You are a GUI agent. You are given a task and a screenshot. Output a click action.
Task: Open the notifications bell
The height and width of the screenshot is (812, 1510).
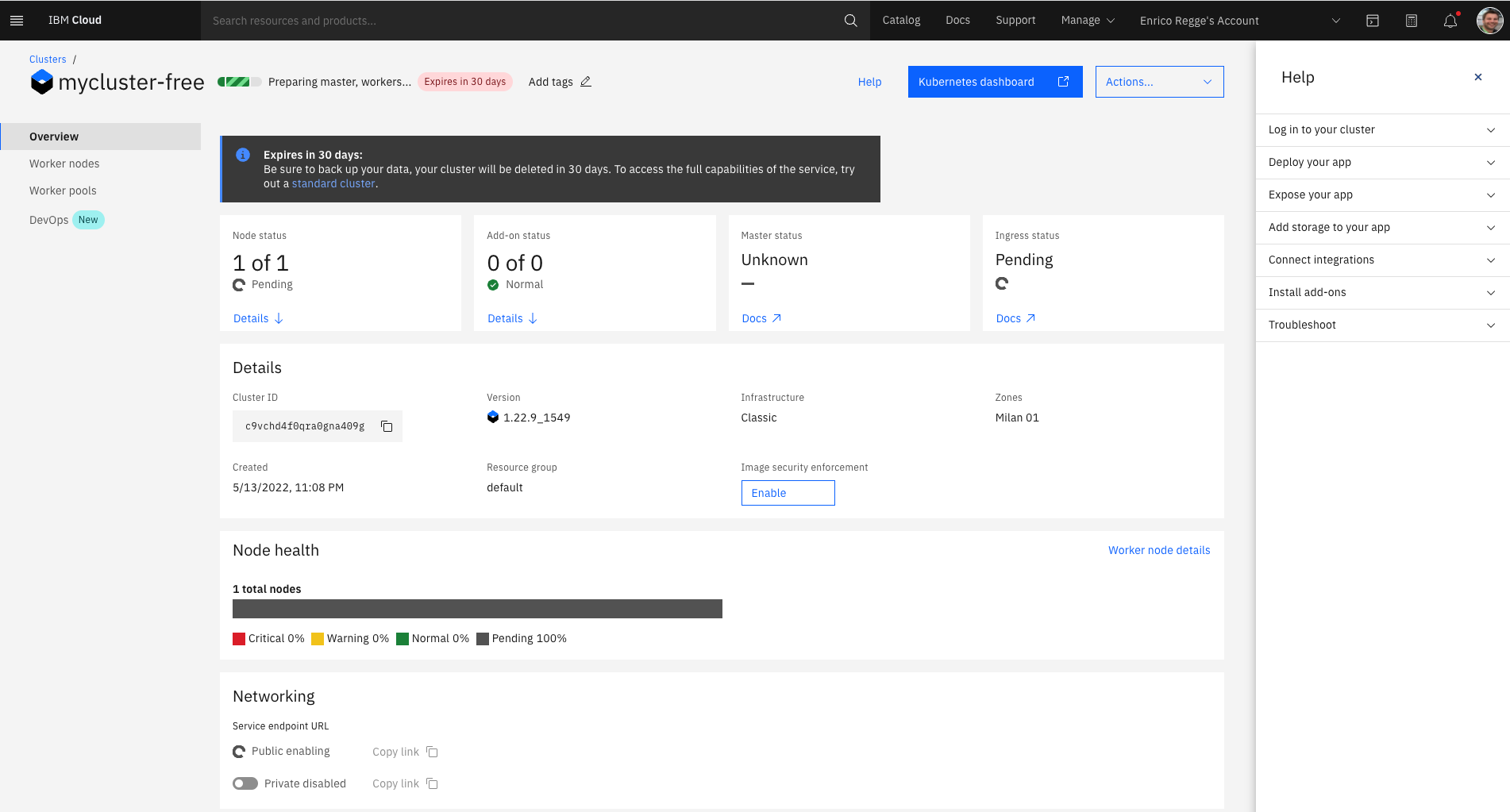click(x=1450, y=21)
